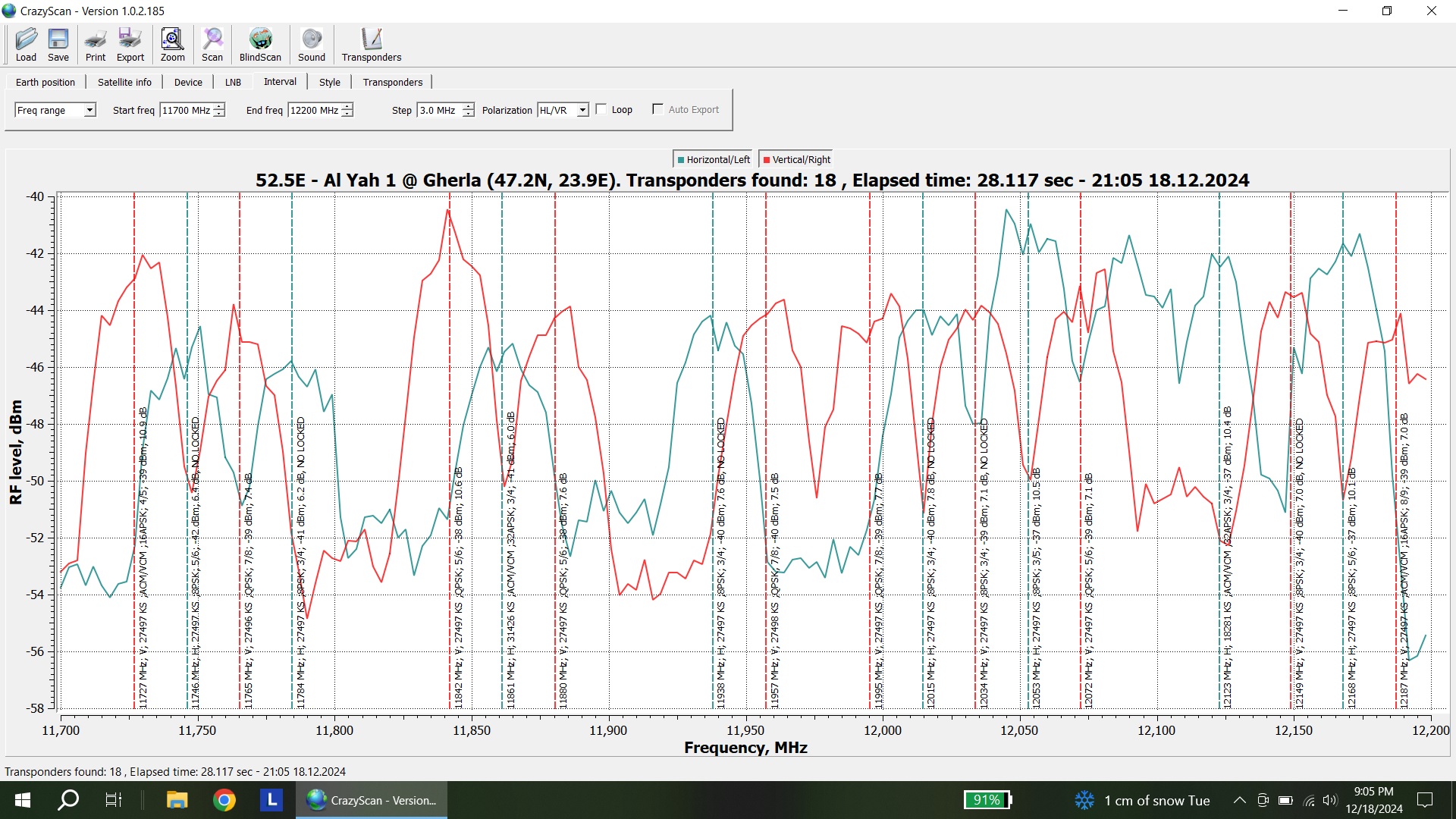Open Chrome from the taskbar
The width and height of the screenshot is (1456, 819).
(224, 800)
